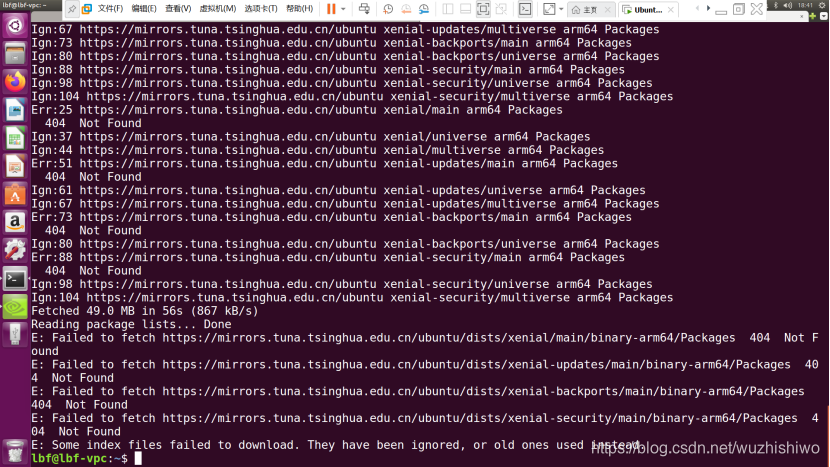Click the green plus new tab icon

[813, 16]
